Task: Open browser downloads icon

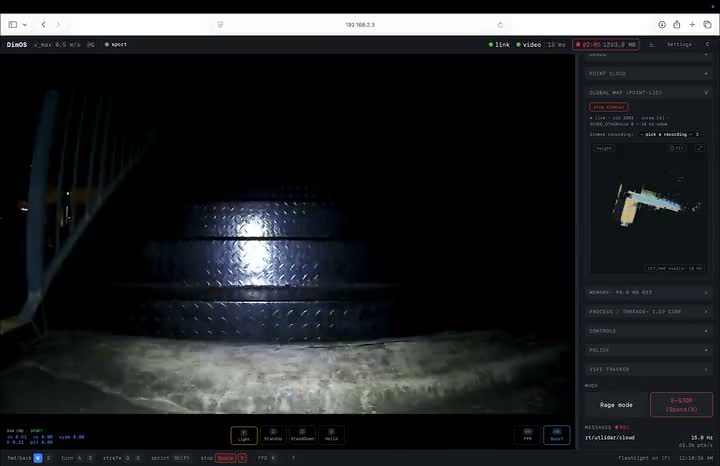Action: coord(662,25)
